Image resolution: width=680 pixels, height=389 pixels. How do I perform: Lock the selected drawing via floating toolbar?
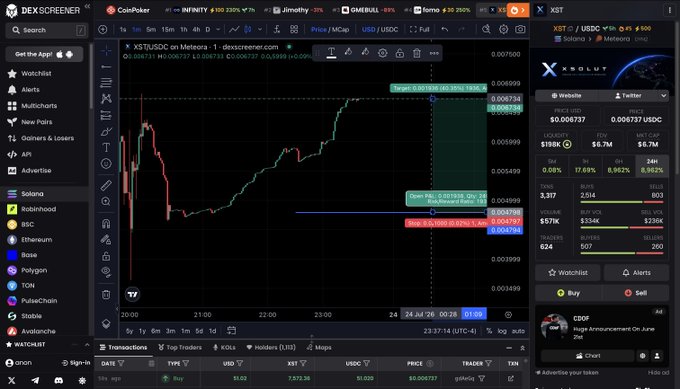pos(400,53)
